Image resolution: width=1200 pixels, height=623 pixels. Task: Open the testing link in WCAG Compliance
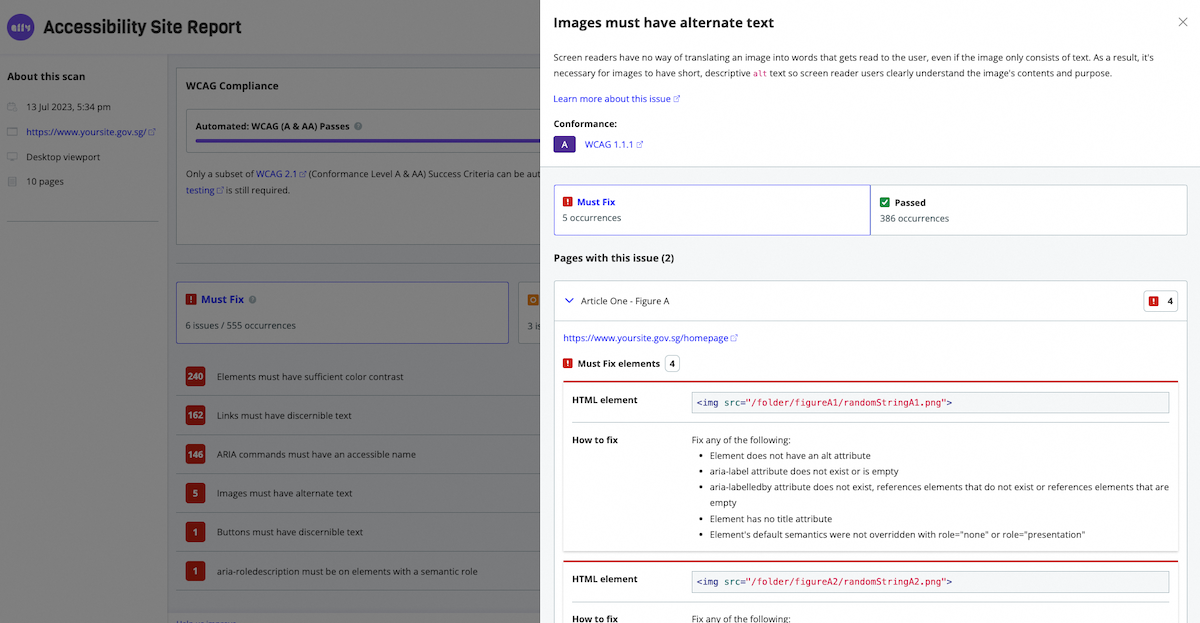tap(205, 190)
